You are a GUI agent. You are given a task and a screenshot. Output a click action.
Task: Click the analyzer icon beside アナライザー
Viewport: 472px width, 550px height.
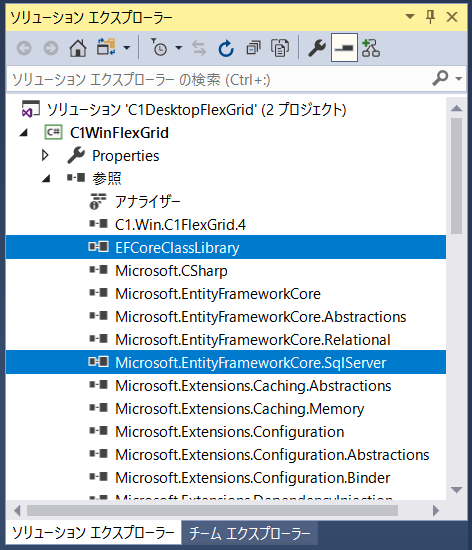(x=98, y=201)
